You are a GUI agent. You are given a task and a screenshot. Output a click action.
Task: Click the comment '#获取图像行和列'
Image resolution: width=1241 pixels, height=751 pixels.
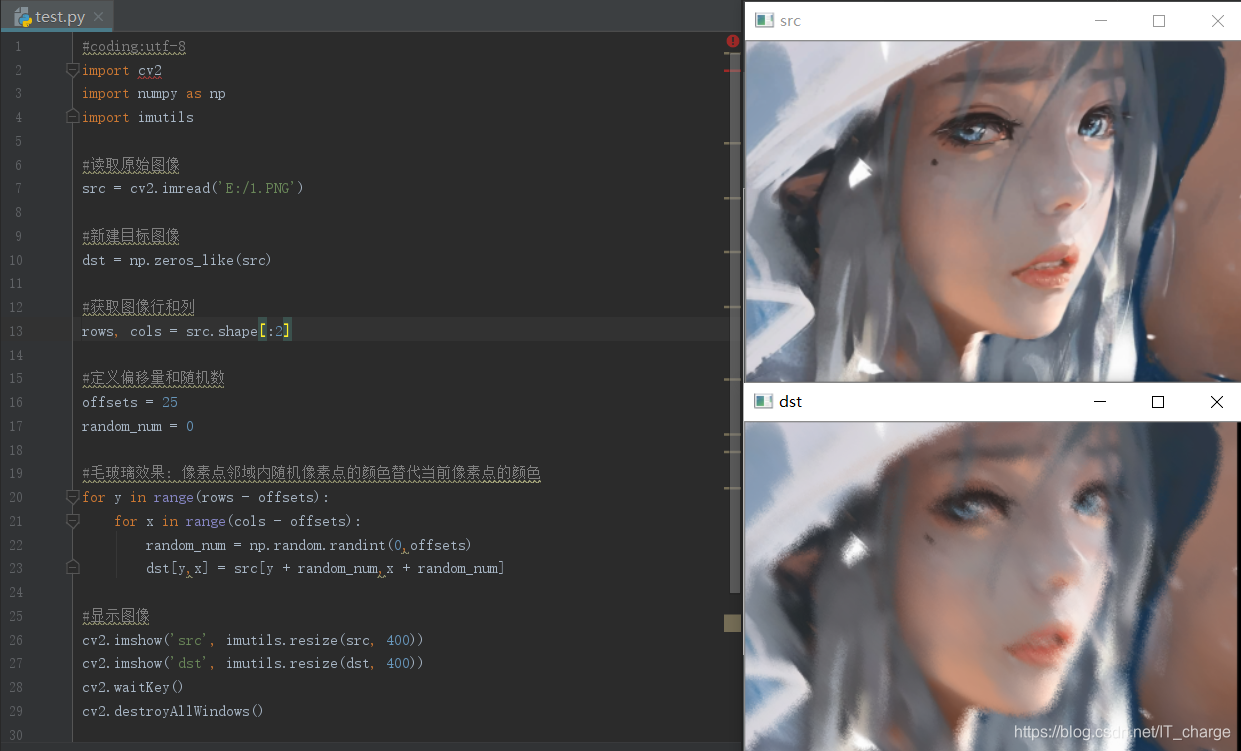tap(138, 307)
